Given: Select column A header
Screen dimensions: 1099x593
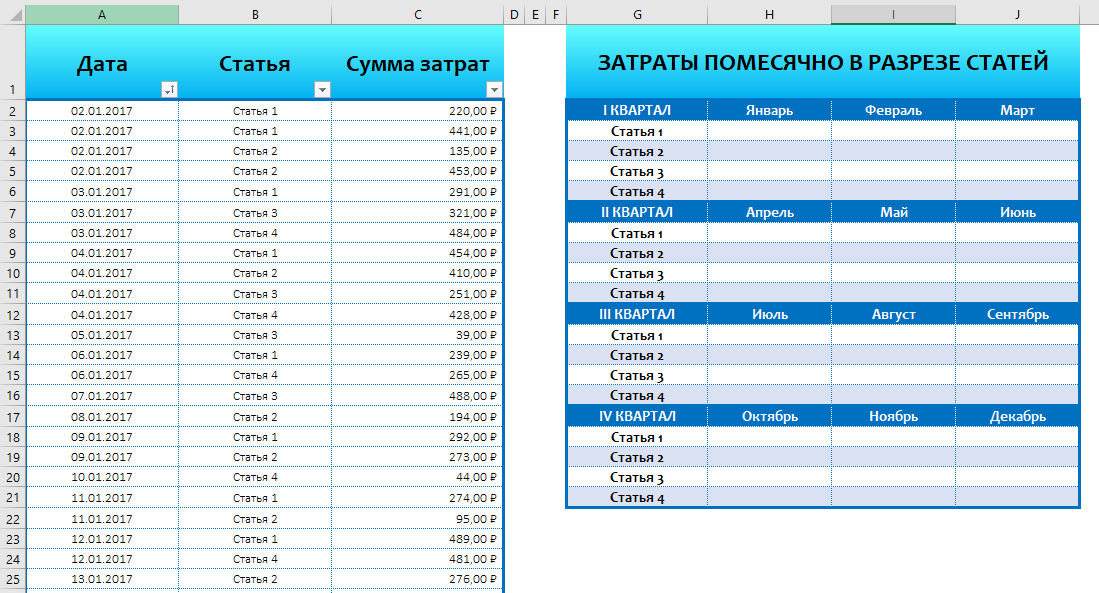Looking at the screenshot, I should [x=103, y=14].
